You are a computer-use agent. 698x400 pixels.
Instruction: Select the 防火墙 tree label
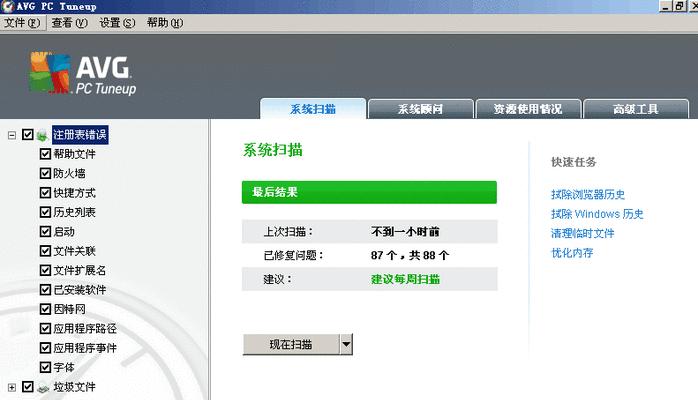[69, 173]
